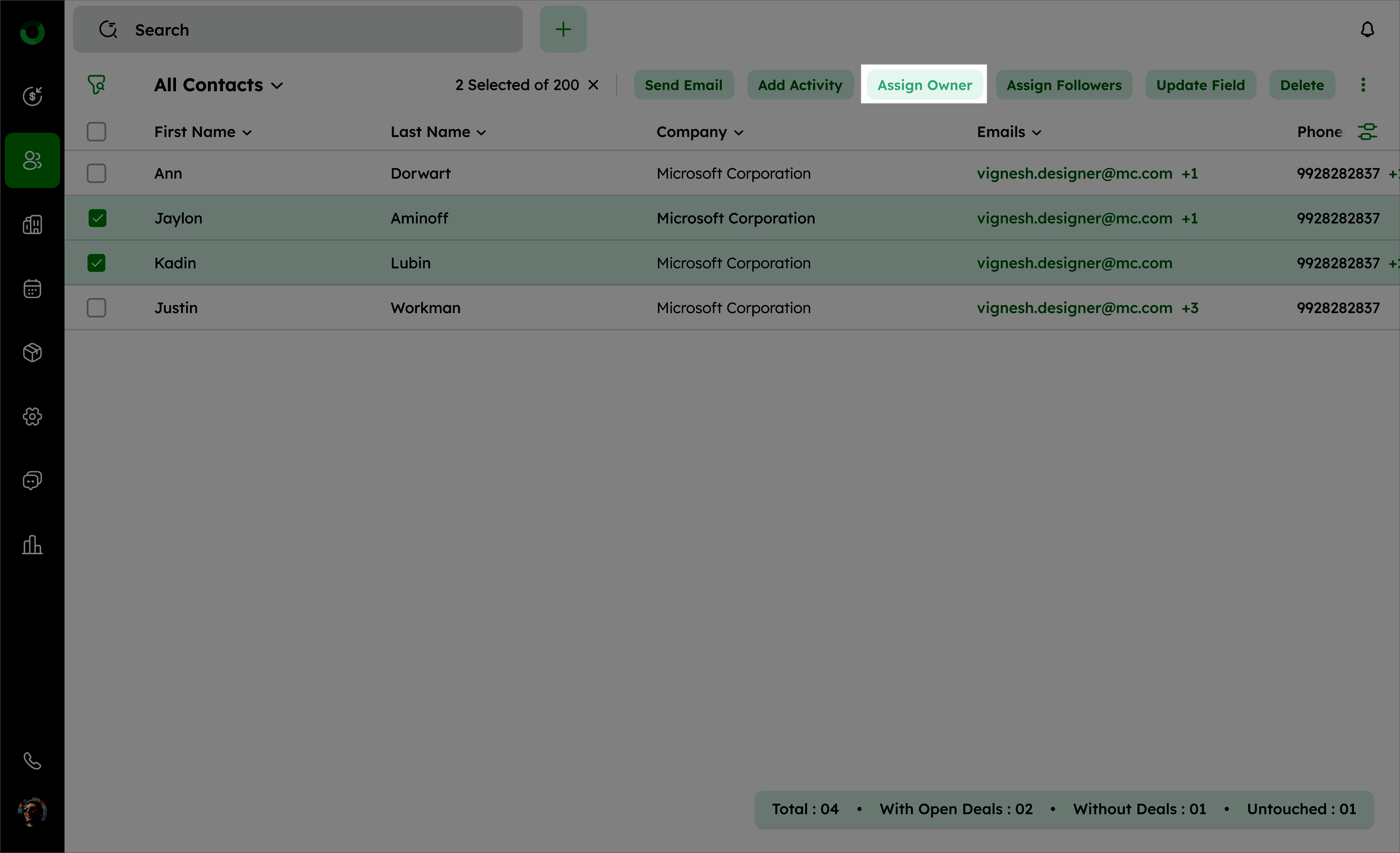
Task: Open the notifications bell icon
Action: [1367, 30]
